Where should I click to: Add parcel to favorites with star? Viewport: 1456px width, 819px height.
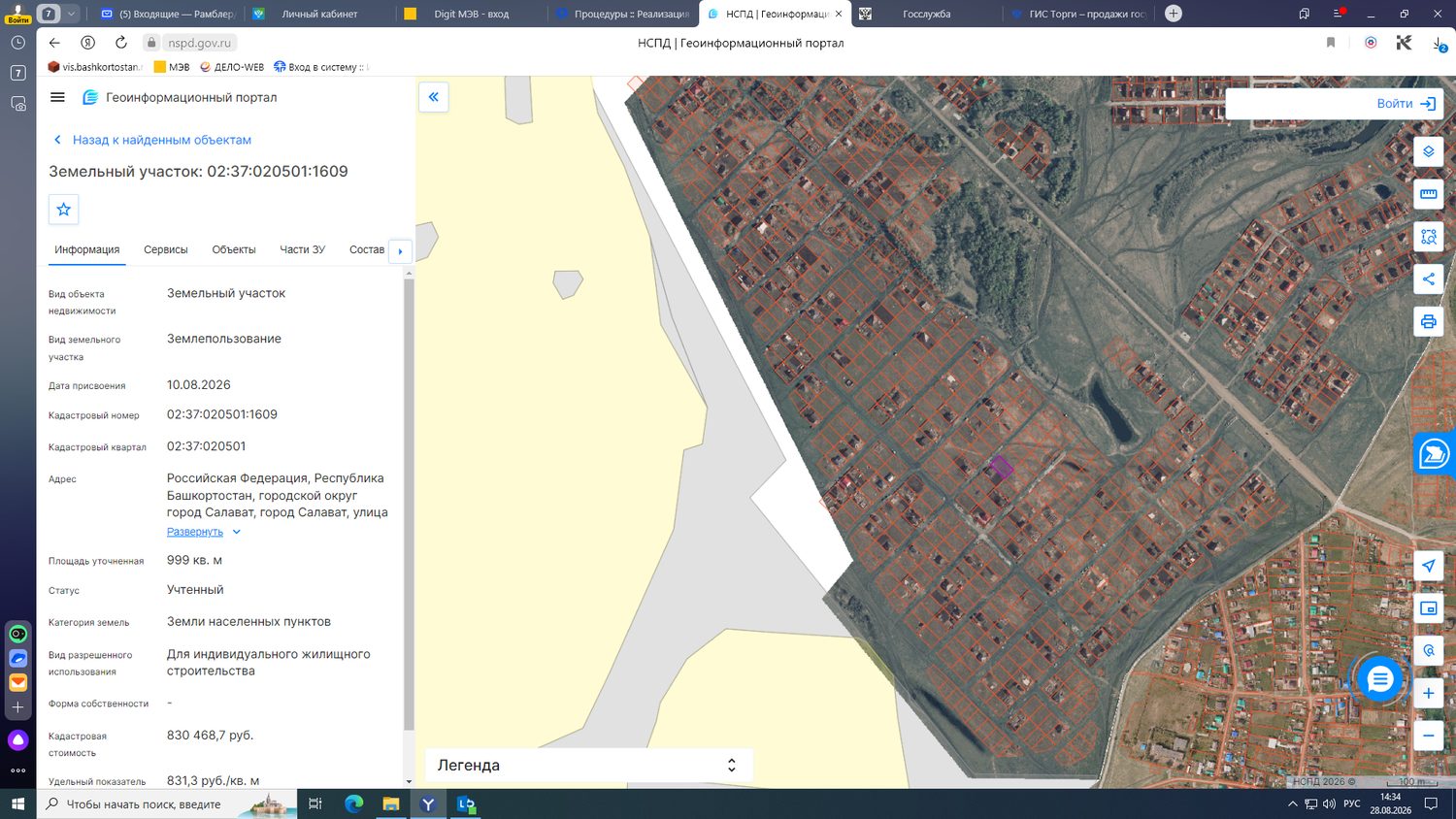(x=64, y=210)
